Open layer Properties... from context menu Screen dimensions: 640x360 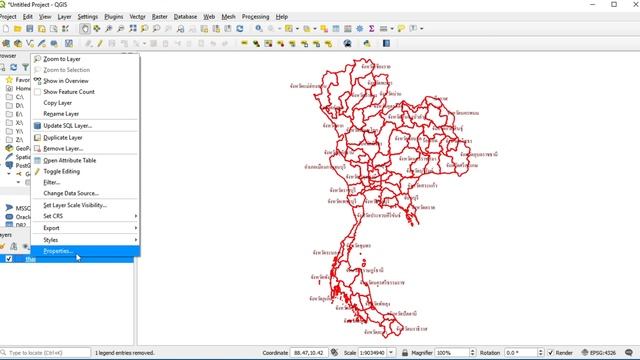click(x=86, y=251)
